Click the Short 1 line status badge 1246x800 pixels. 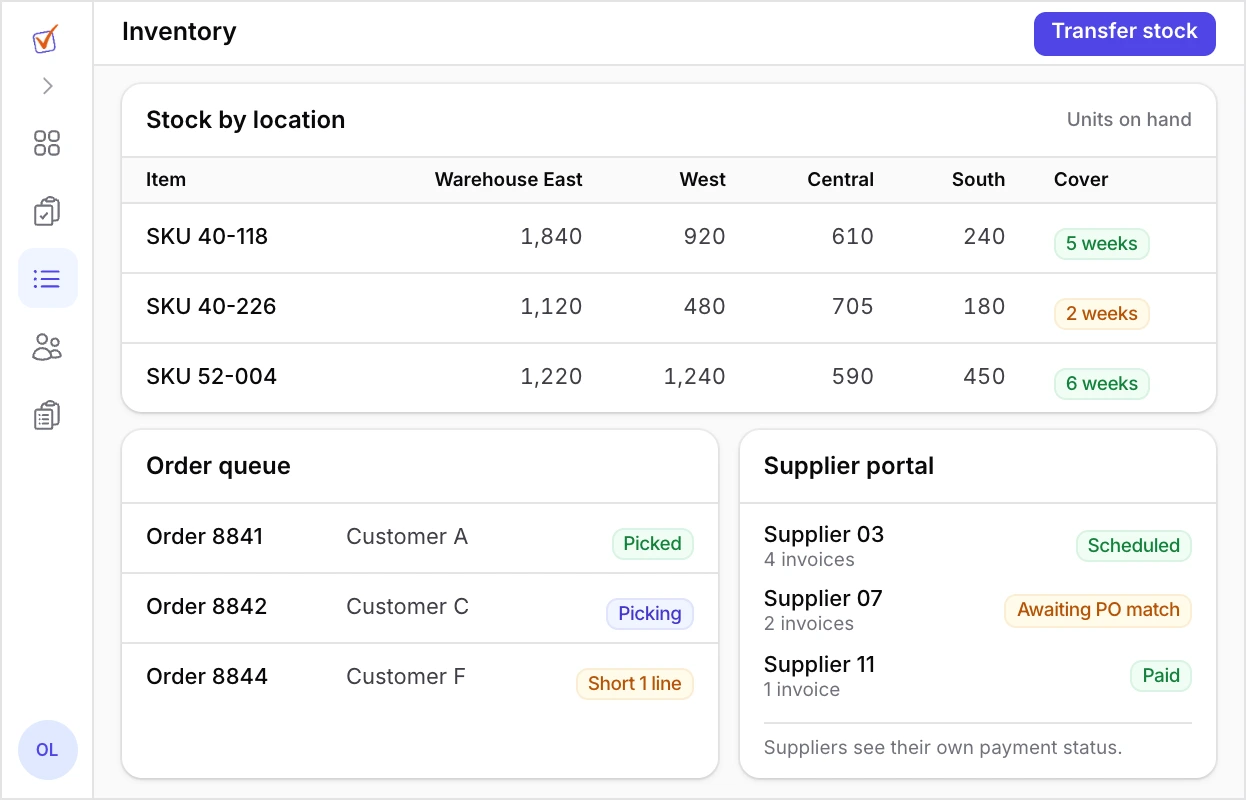[635, 684]
